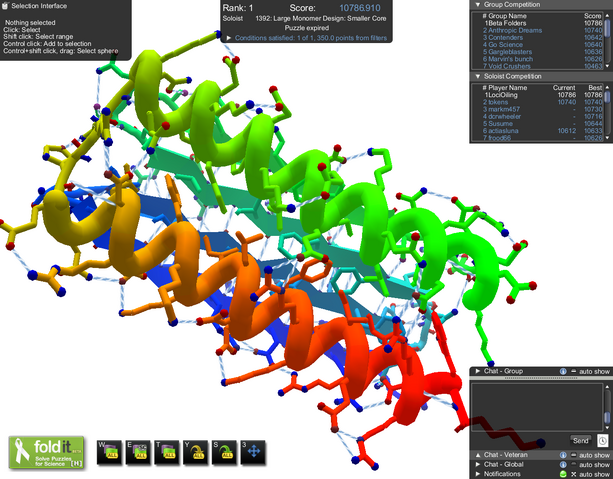The width and height of the screenshot is (613, 479).
Task: Select the blue move arrows tool
Action: [253, 452]
